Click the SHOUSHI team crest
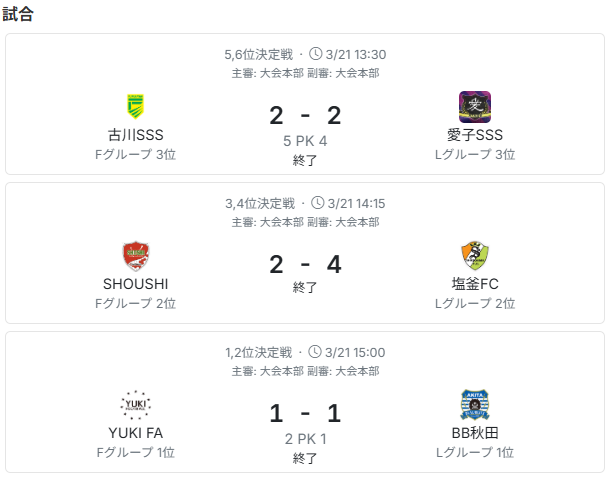 click(135, 256)
